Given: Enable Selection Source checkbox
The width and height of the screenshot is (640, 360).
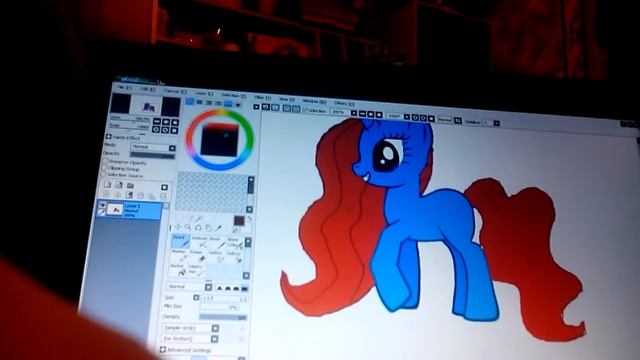Looking at the screenshot, I should tap(104, 174).
